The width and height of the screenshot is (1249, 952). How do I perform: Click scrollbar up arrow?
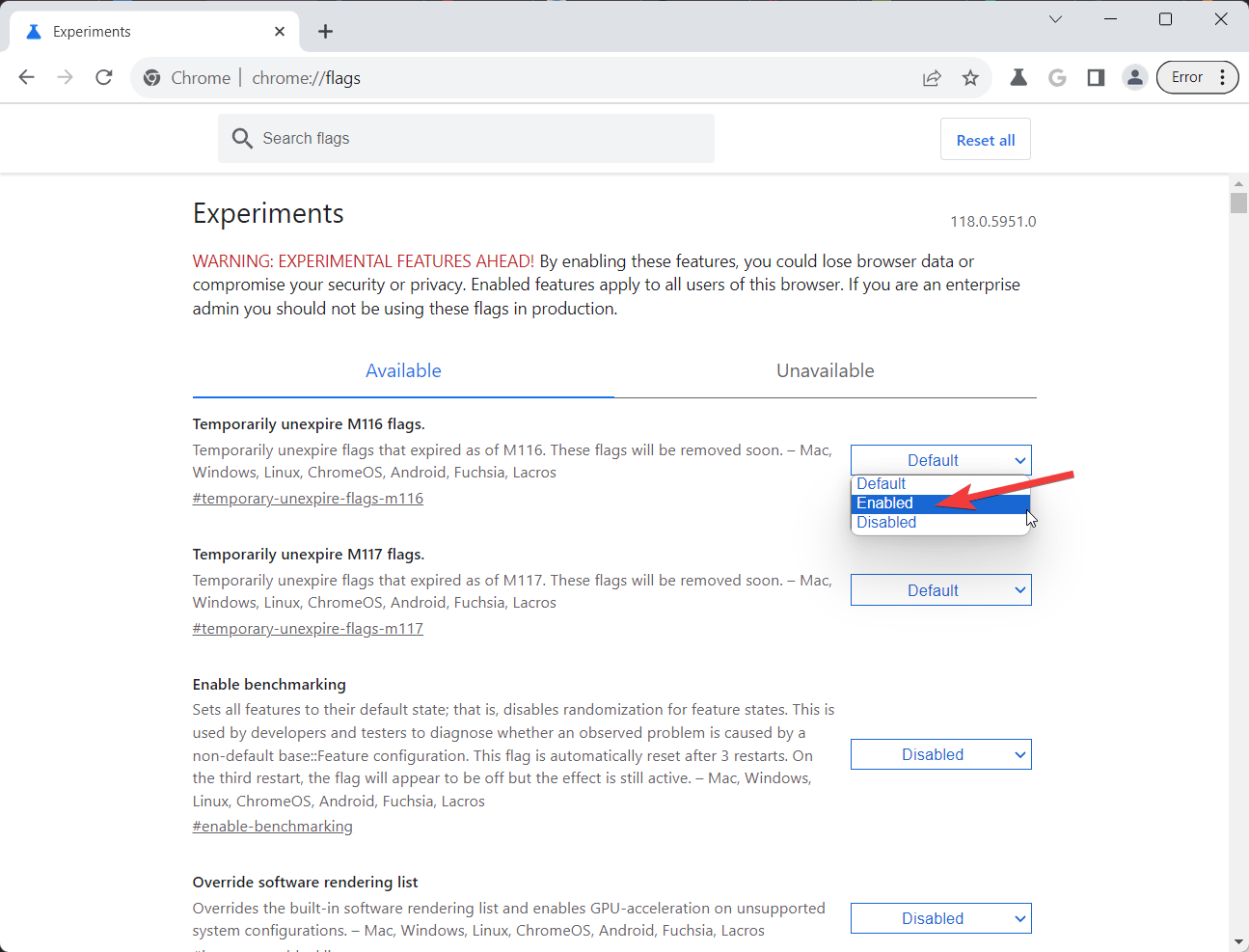pyautogui.click(x=1238, y=183)
